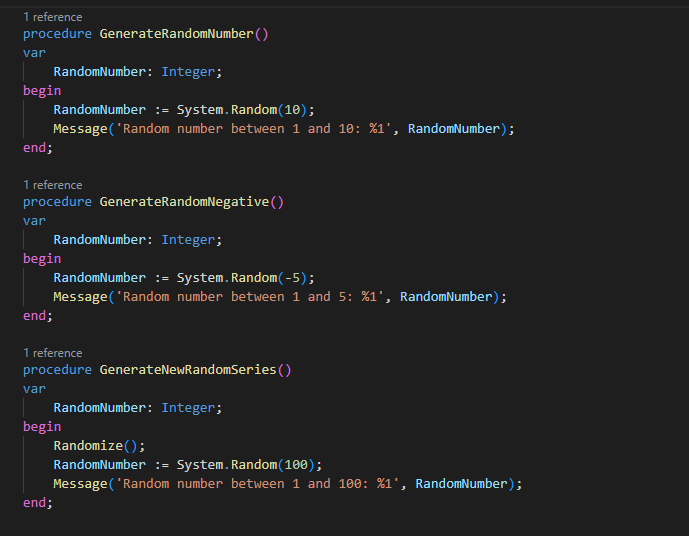This screenshot has height=536, width=689.
Task: Open the reference CodeLens above GenerateNewRandomSeries
Action: coord(53,353)
